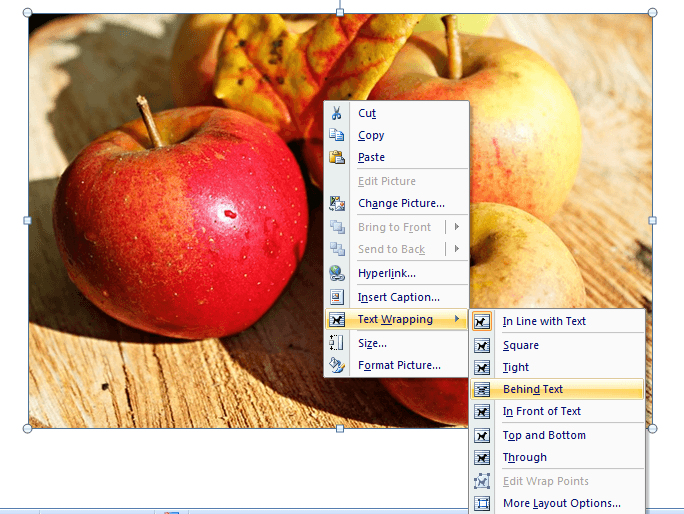The image size is (684, 514).
Task: Expand the Bring to Front submenu arrow
Action: [457, 227]
